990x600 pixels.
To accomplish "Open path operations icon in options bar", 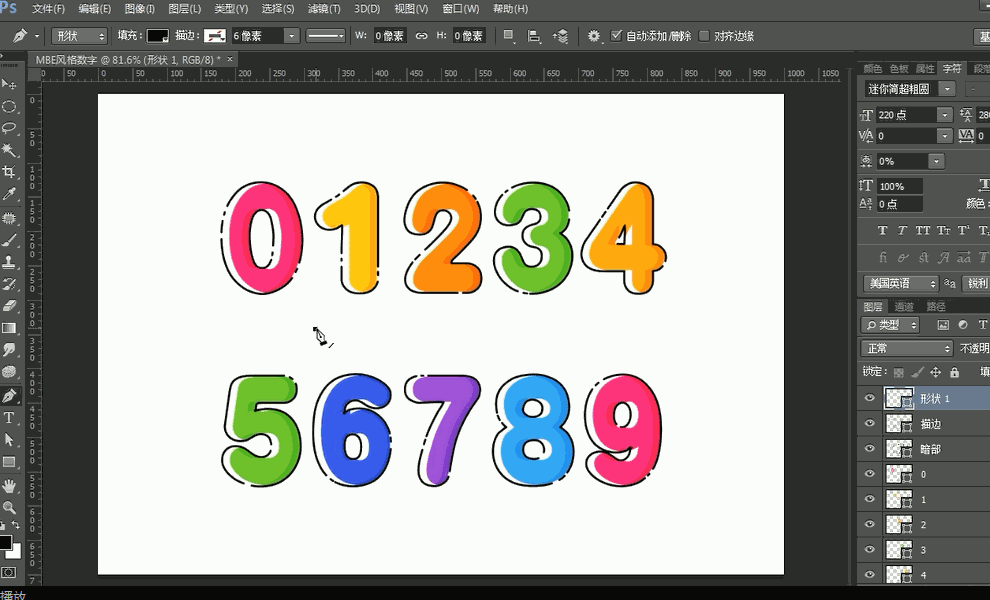I will pyautogui.click(x=508, y=36).
